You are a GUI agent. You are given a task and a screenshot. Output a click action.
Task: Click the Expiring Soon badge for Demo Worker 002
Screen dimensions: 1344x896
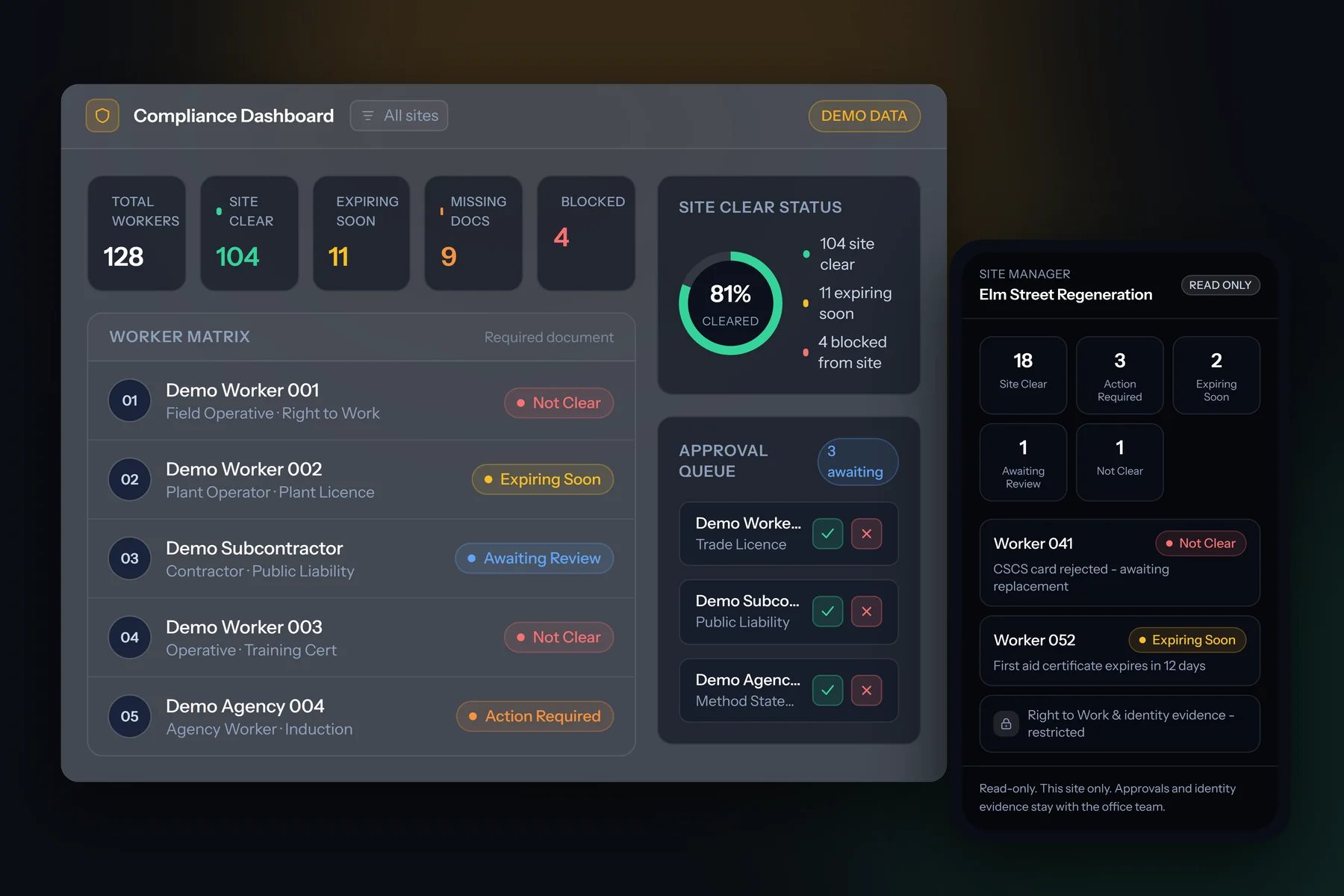(543, 479)
